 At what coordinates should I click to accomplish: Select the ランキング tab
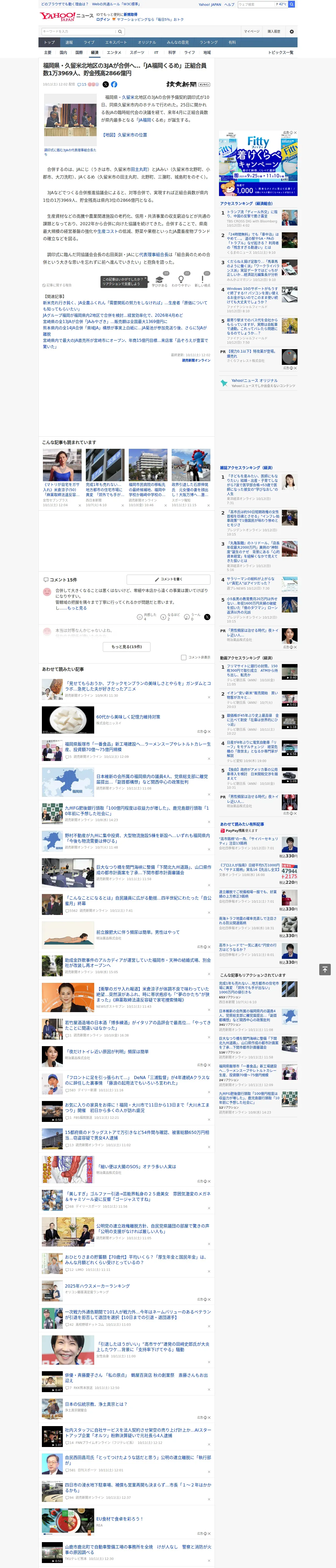[x=209, y=43]
